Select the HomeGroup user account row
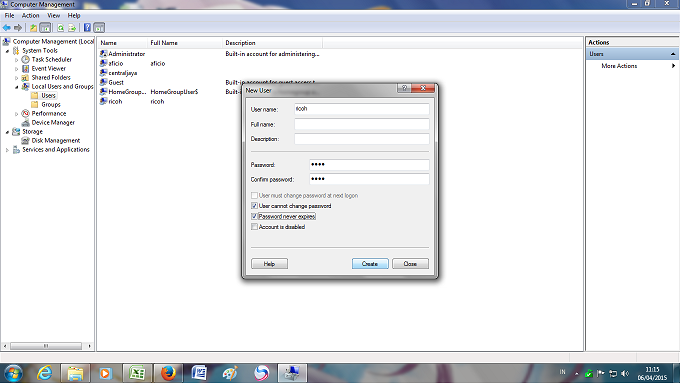The height and width of the screenshot is (383, 681). click(x=127, y=92)
